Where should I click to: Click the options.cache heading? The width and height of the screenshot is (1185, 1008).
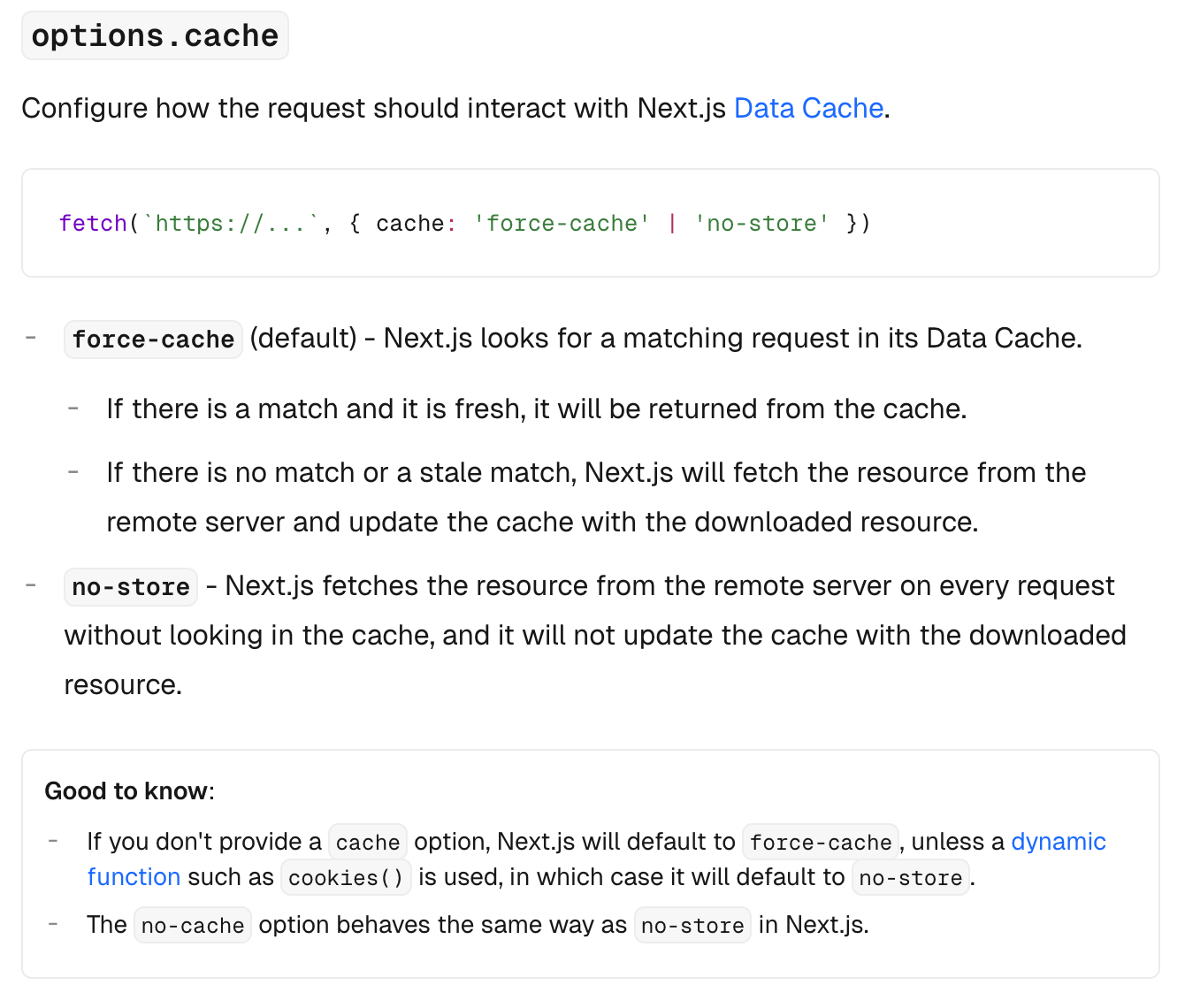coord(155,35)
